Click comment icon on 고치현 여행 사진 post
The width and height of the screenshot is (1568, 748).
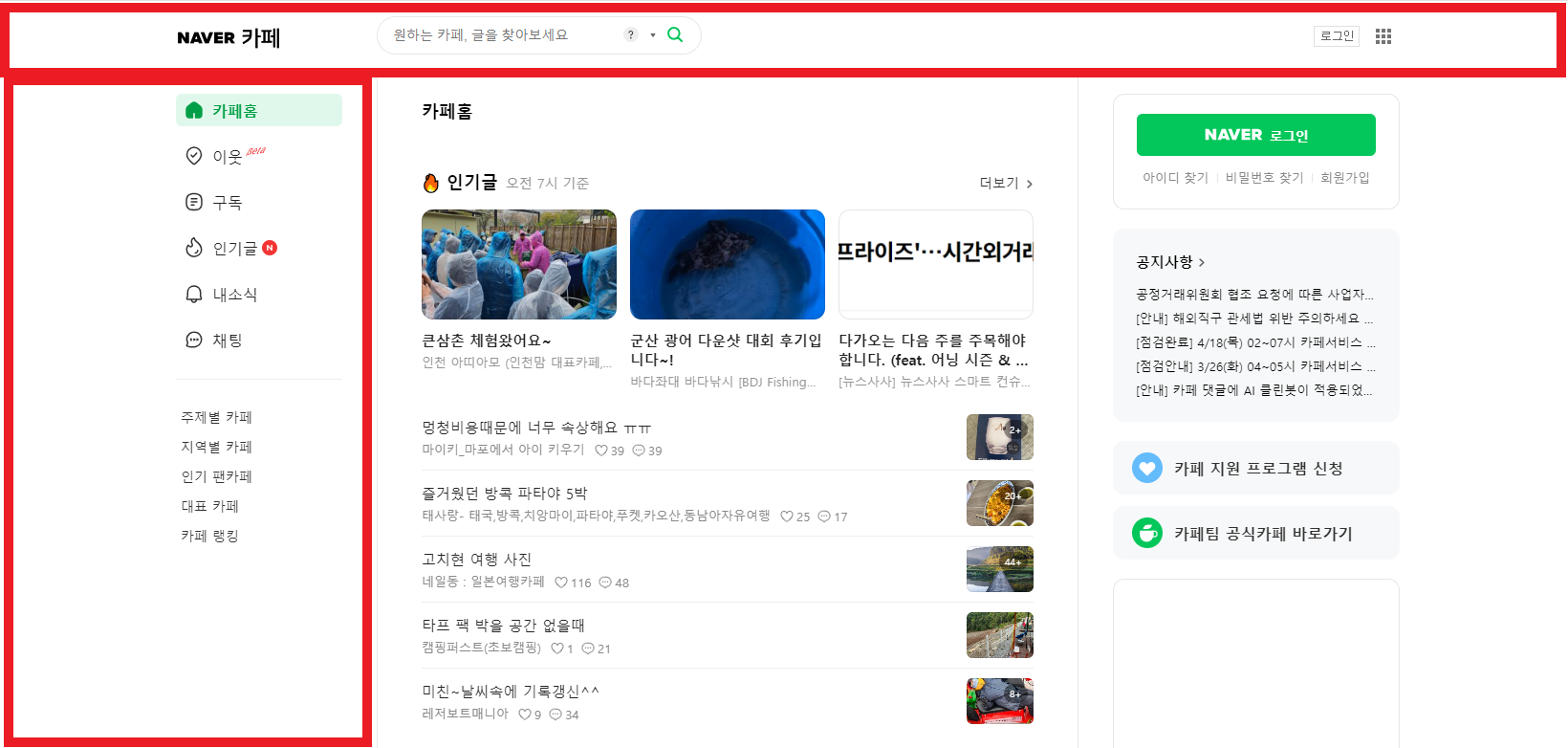click(x=605, y=583)
